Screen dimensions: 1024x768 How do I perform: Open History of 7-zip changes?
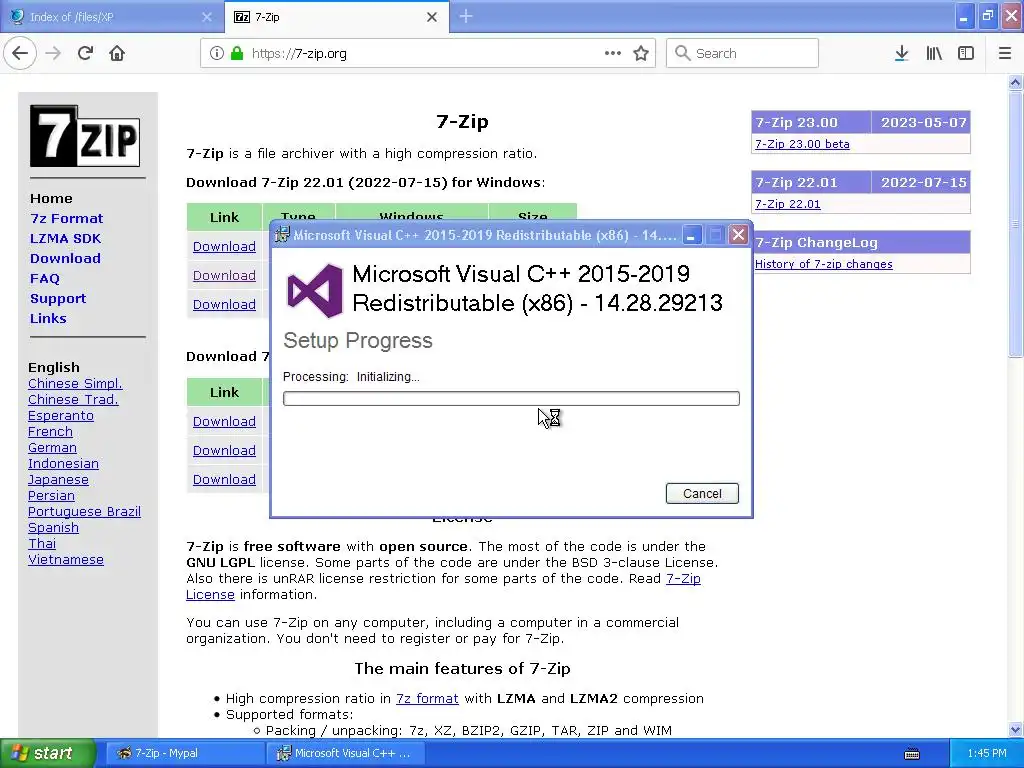(x=824, y=264)
